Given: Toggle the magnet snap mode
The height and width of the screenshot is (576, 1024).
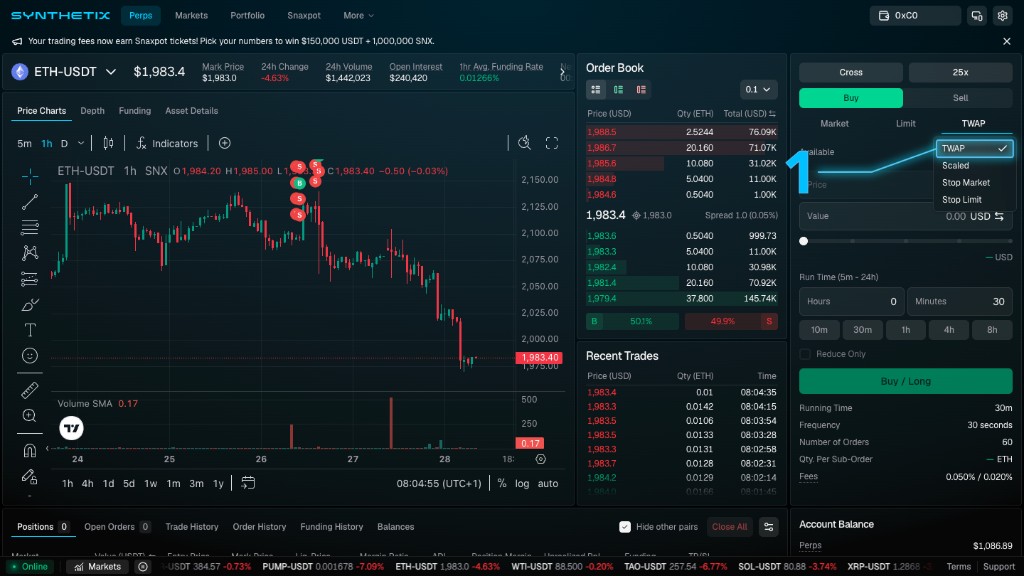Looking at the screenshot, I should point(29,451).
